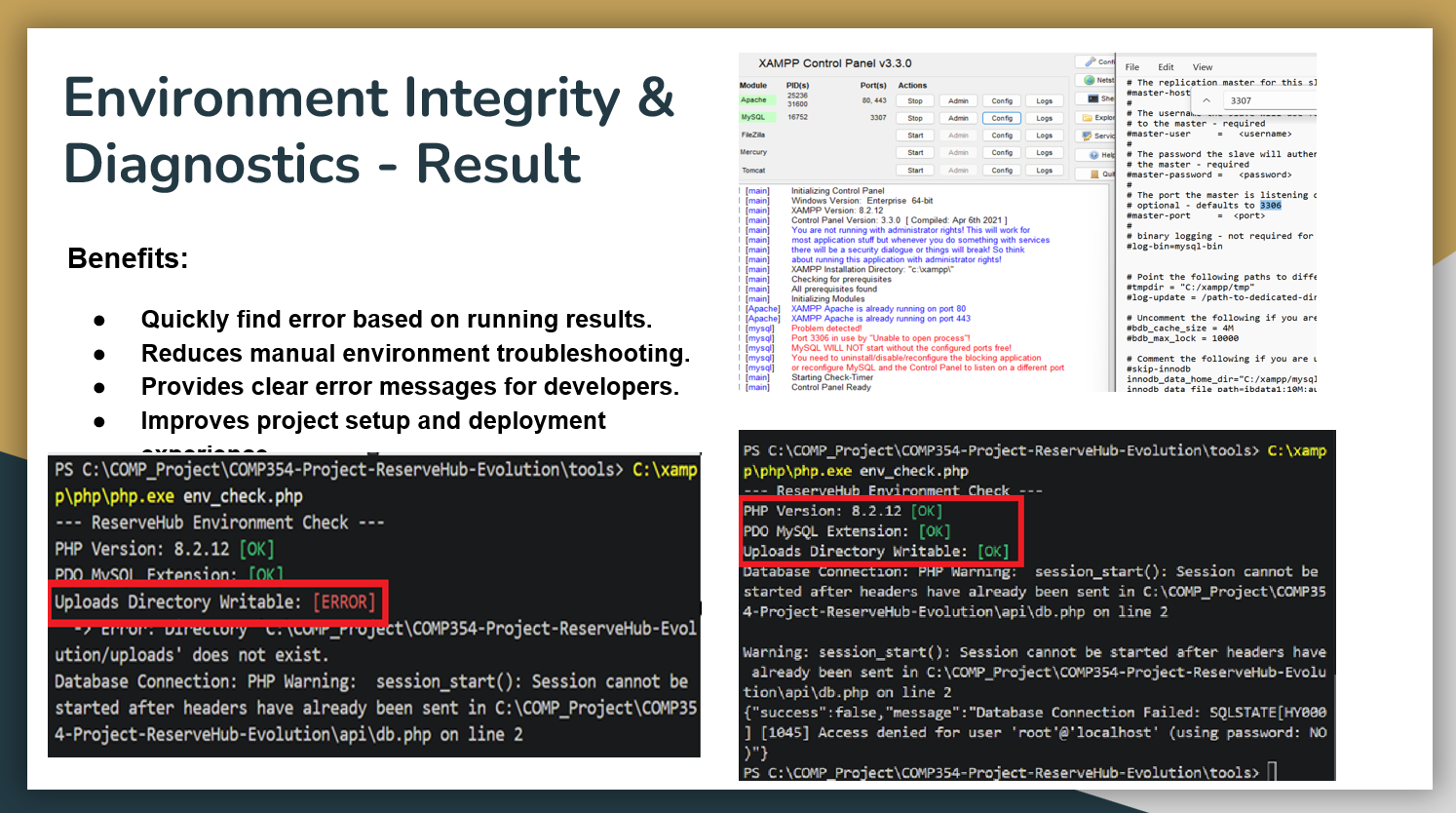The width and height of the screenshot is (1456, 813).
Task: Start the Tomcat module
Action: click(915, 170)
